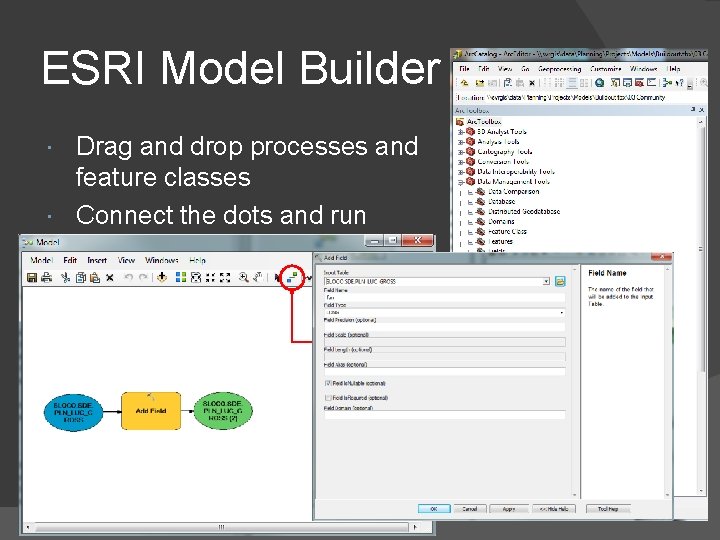Browse for Input Table with the folder icon
The image size is (720, 540).
(x=560, y=281)
